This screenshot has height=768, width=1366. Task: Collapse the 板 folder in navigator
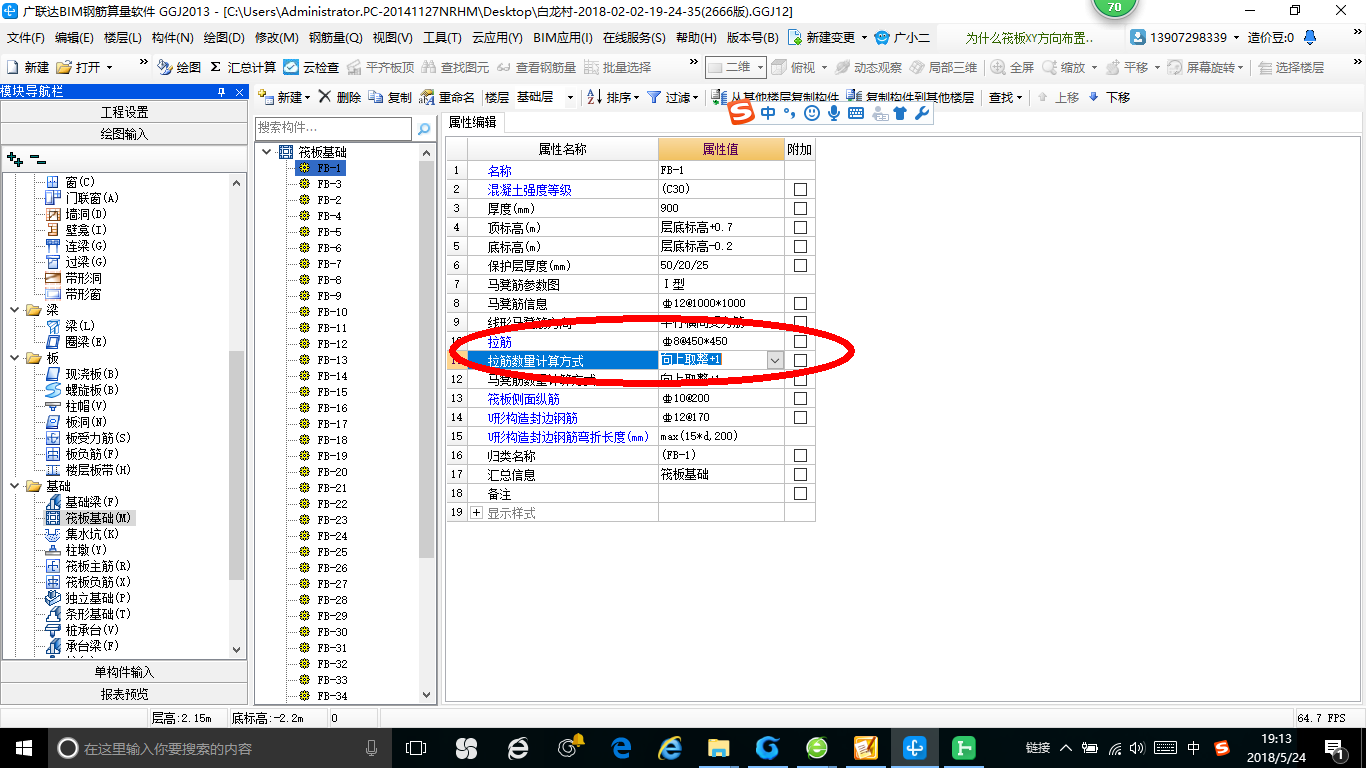pyautogui.click(x=15, y=358)
